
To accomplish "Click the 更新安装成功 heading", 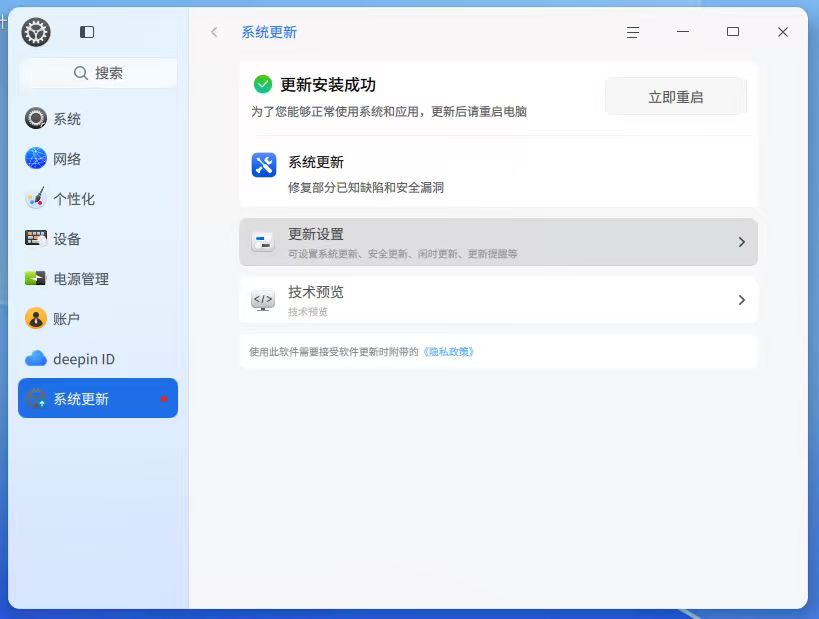I will click(x=328, y=85).
